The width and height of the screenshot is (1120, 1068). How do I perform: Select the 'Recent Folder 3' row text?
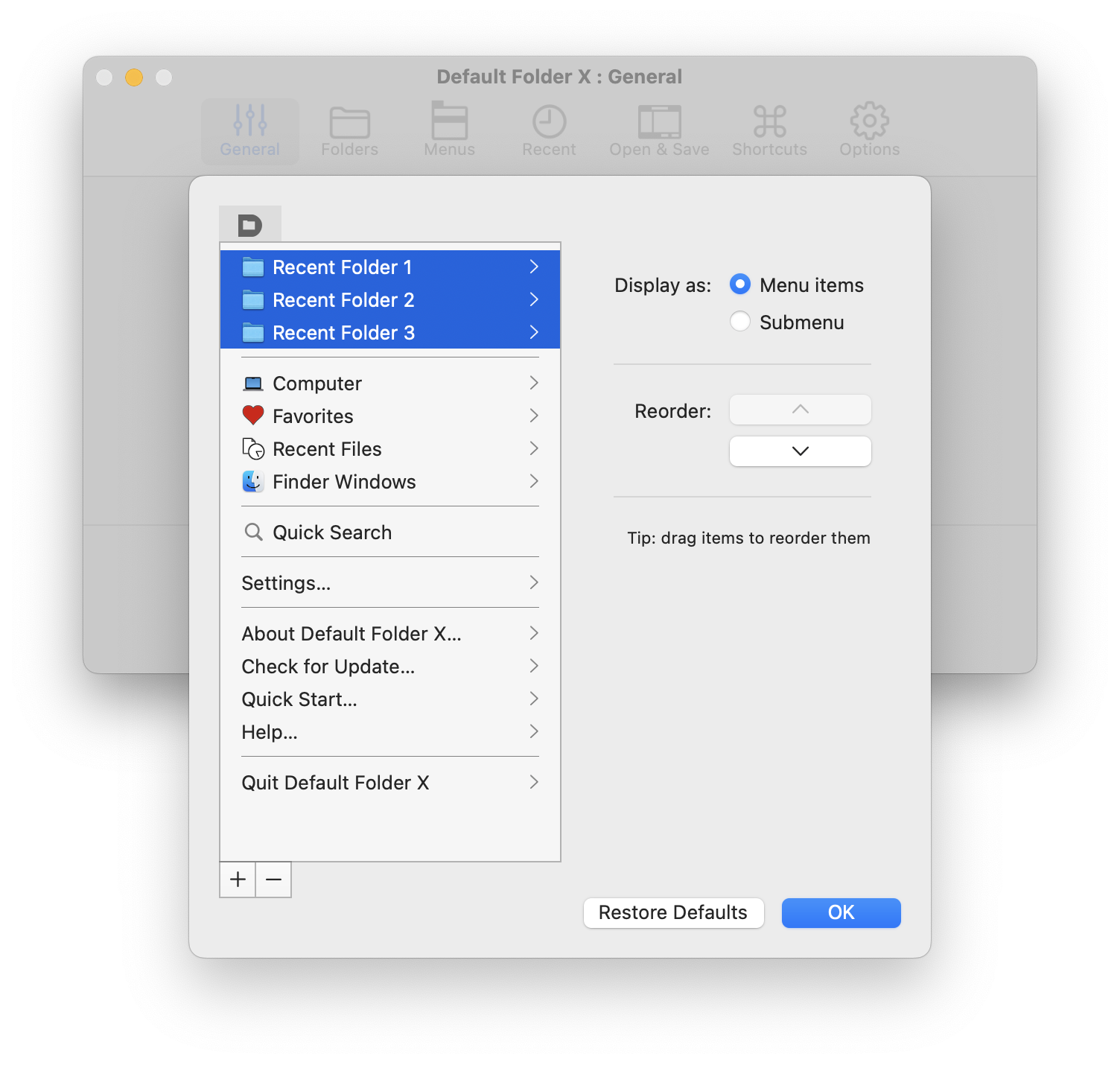pos(343,332)
